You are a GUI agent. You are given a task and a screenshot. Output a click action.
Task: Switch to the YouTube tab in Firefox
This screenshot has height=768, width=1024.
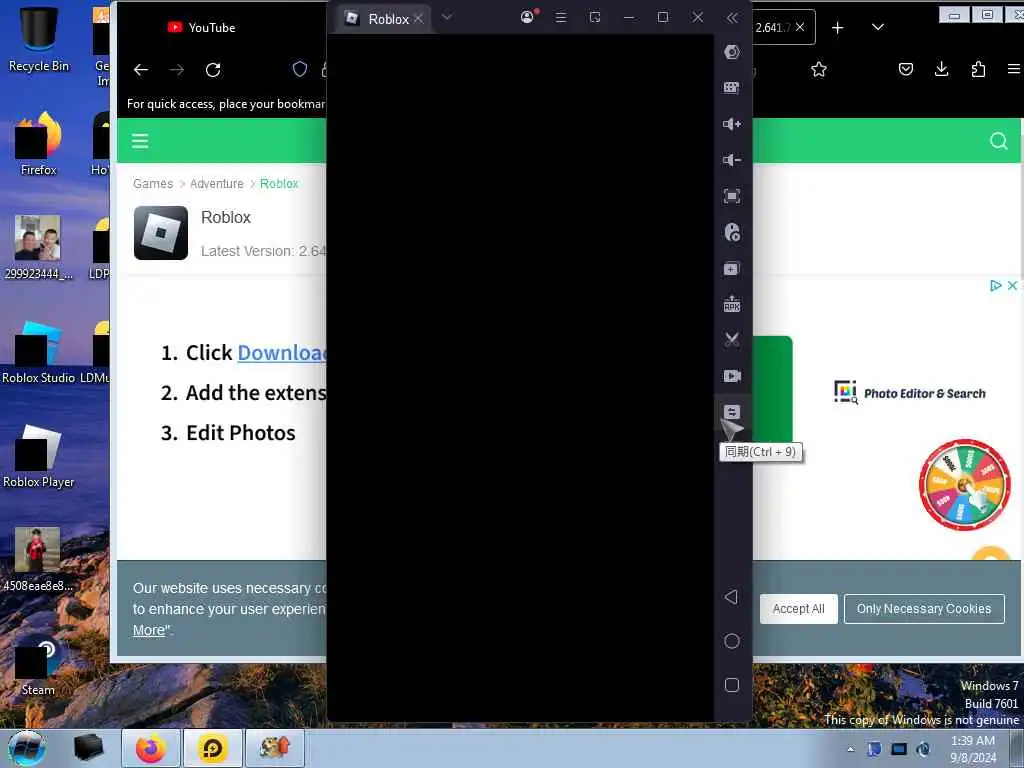click(201, 27)
